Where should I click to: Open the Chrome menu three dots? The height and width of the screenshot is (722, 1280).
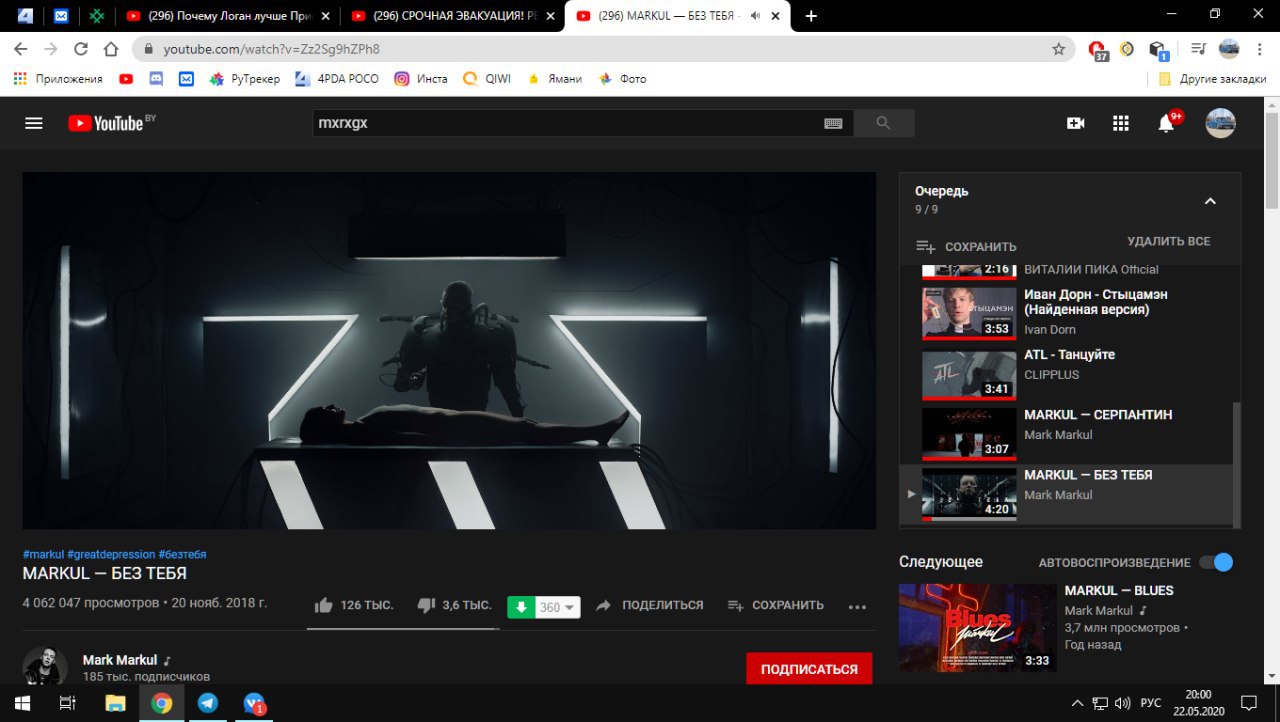tap(1260, 48)
